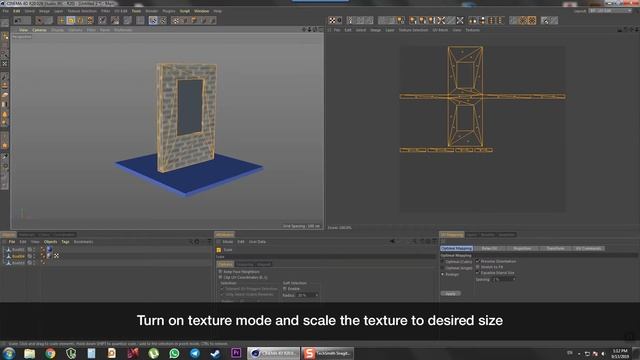Click the taskbar clock showing time and date
Screen dimensions: 640x360
[620, 353]
